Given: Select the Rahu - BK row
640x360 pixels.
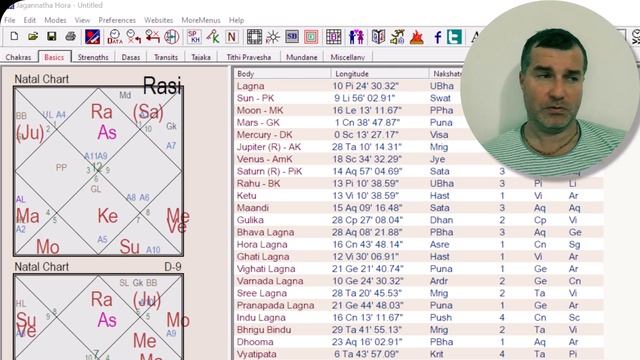Looking at the screenshot, I should coord(419,184).
